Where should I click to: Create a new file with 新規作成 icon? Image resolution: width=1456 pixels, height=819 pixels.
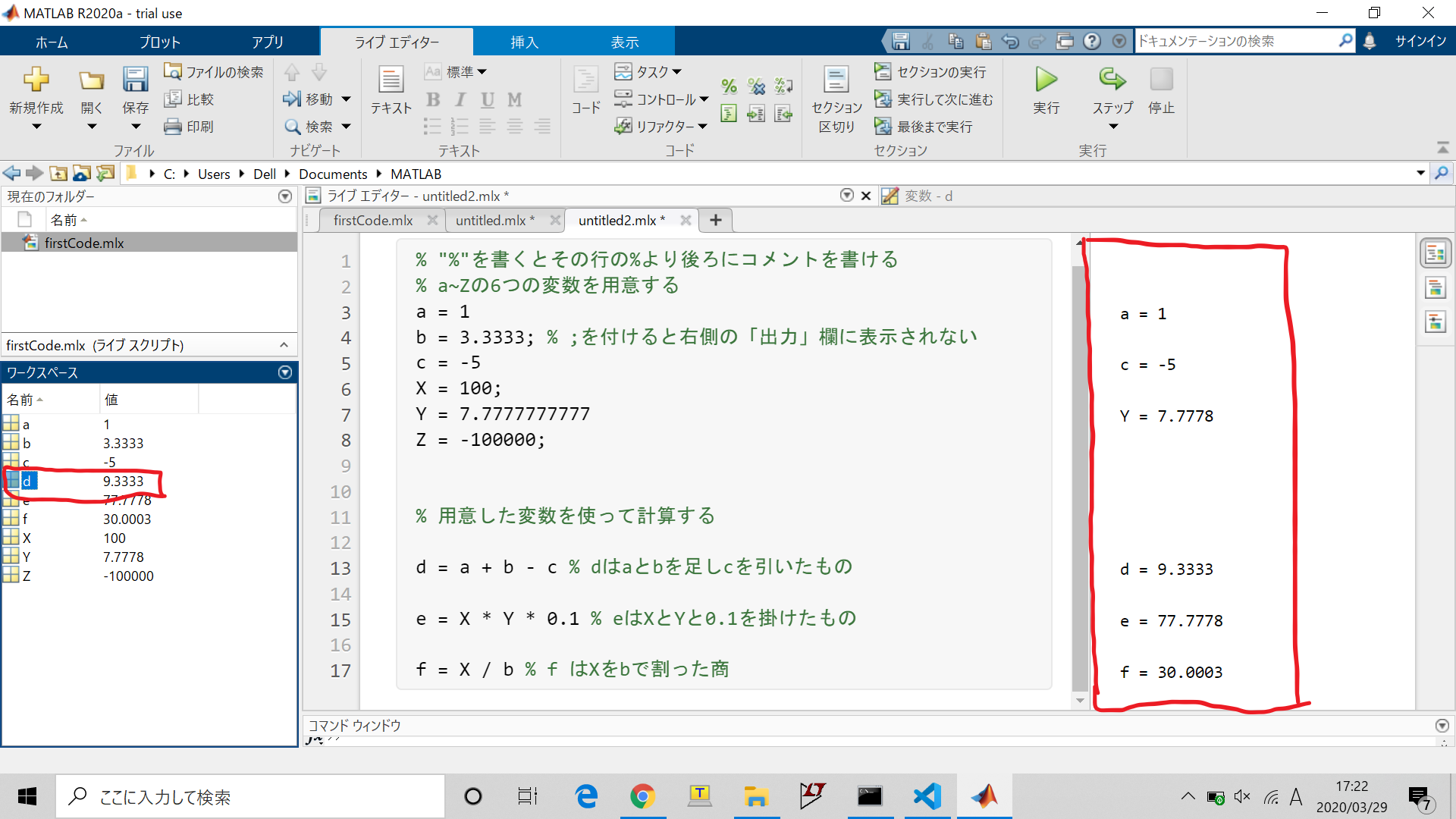tap(36, 80)
